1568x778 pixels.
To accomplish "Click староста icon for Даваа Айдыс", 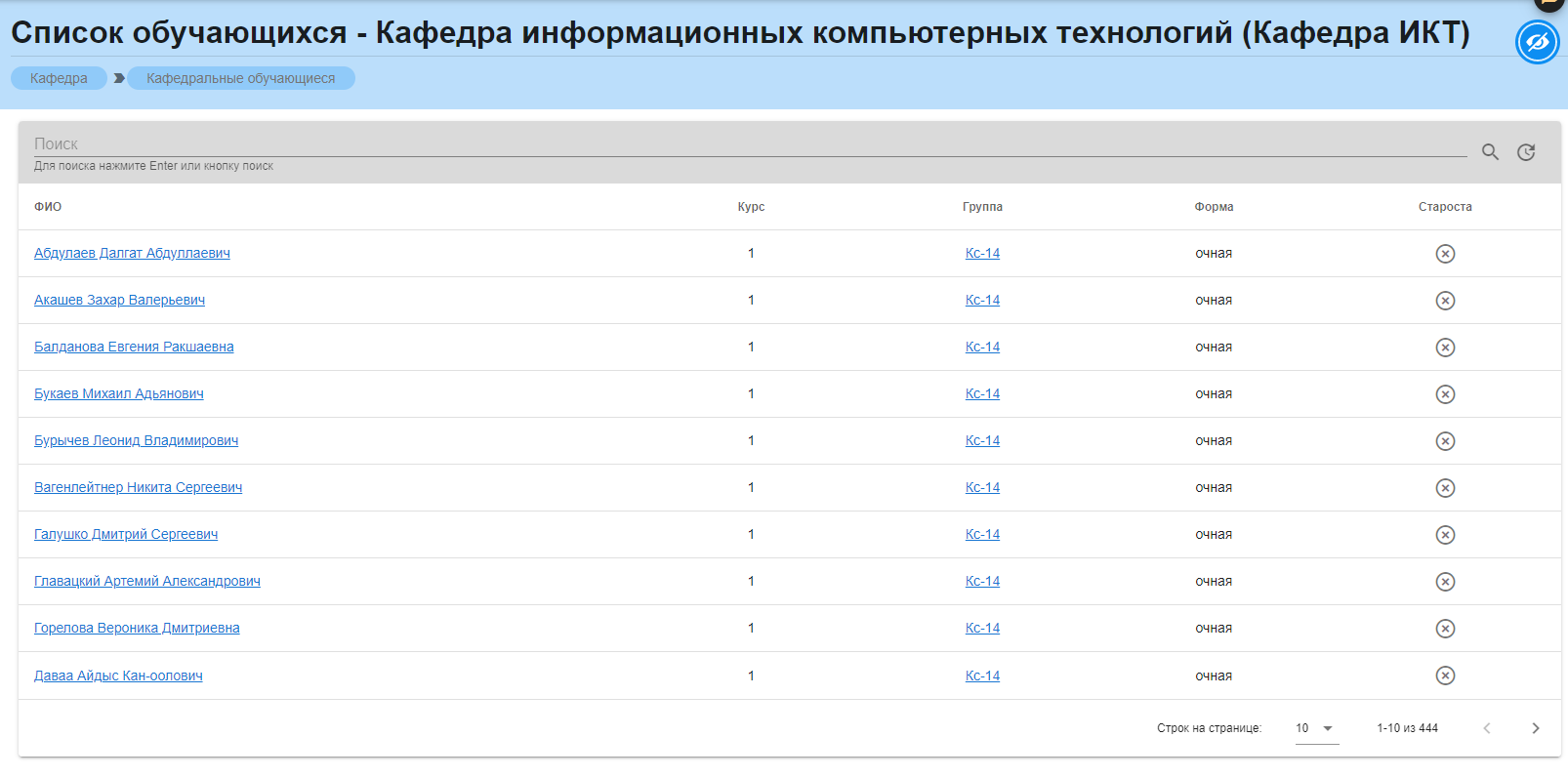I will [1445, 676].
